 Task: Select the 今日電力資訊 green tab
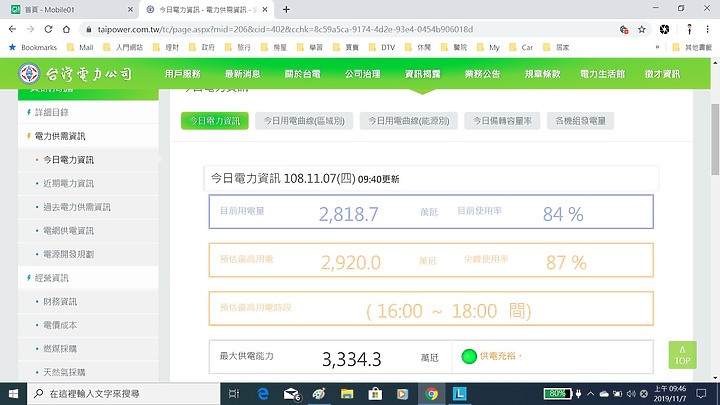click(x=214, y=121)
